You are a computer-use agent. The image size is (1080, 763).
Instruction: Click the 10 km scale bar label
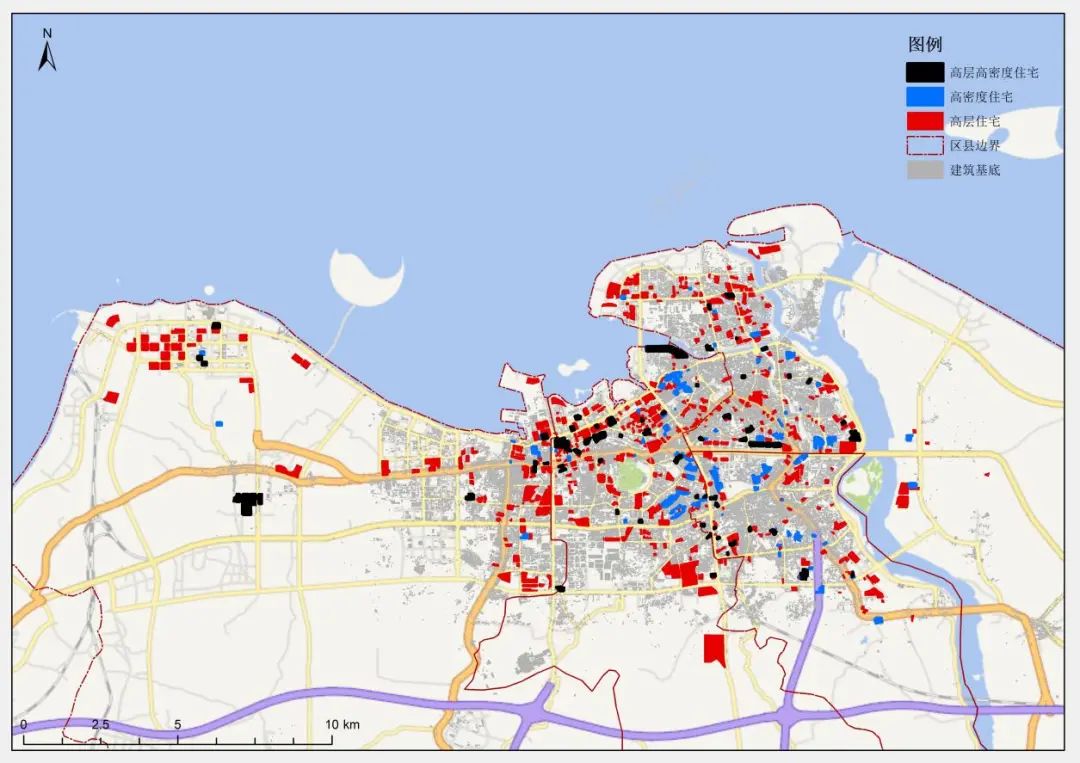click(x=342, y=724)
